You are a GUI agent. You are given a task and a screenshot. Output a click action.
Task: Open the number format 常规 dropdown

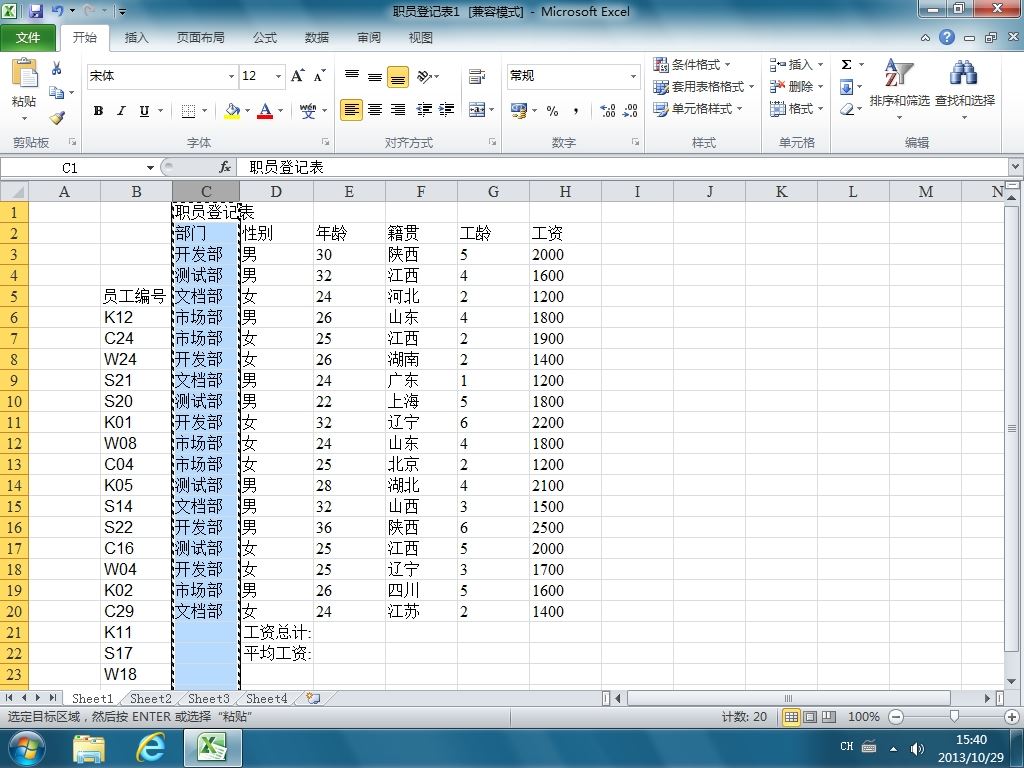(633, 76)
